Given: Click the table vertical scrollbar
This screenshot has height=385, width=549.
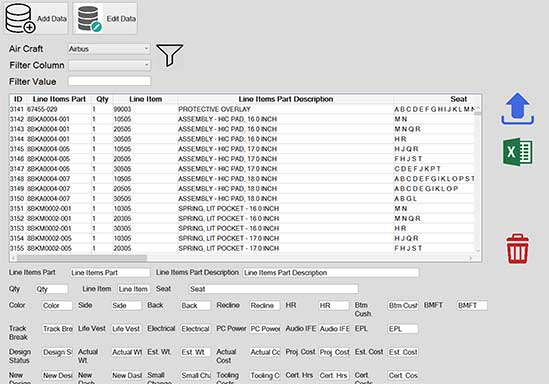Looking at the screenshot, I should click(478, 178).
